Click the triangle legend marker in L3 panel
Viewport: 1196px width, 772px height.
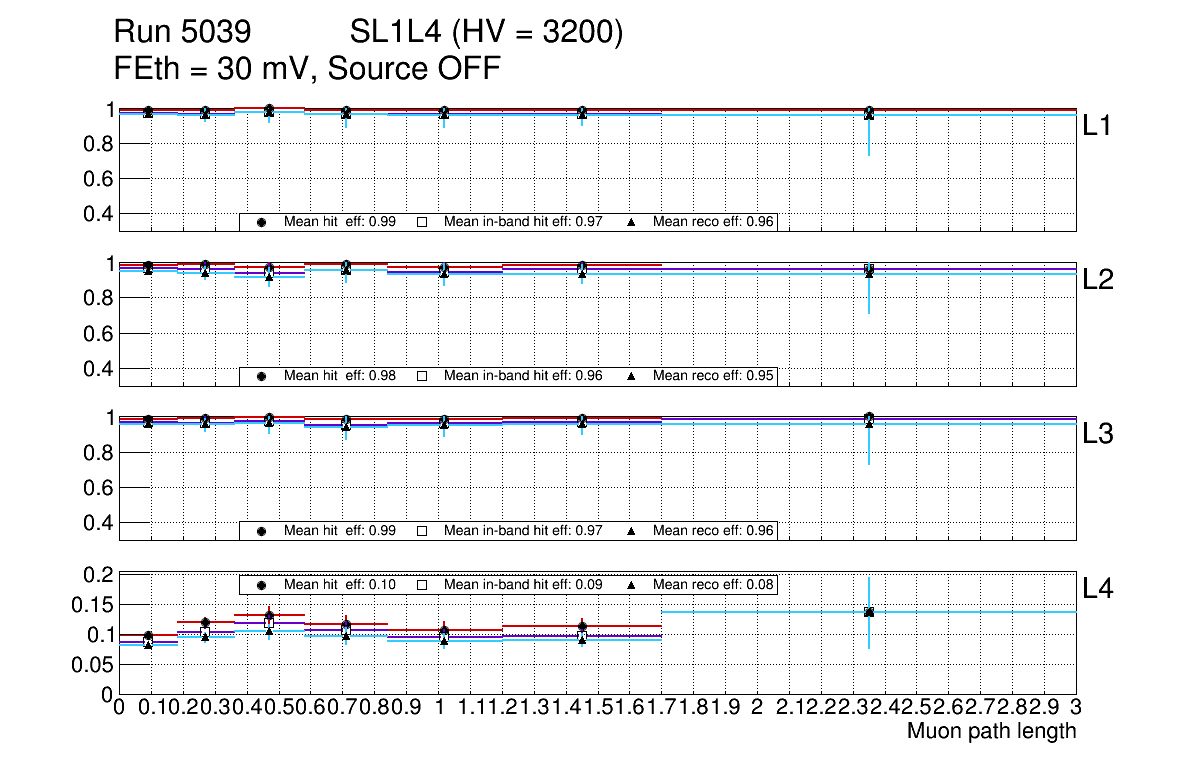tap(632, 531)
